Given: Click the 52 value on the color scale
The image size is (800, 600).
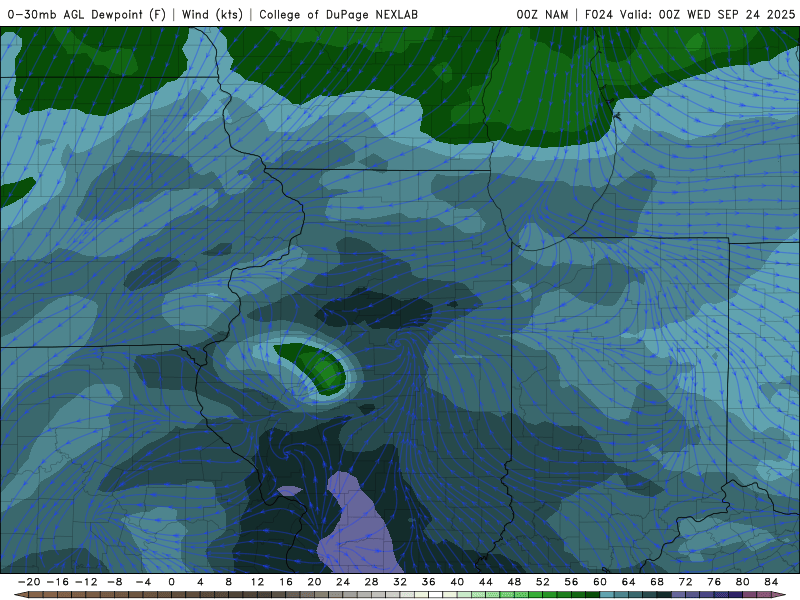Looking at the screenshot, I should 543,582.
